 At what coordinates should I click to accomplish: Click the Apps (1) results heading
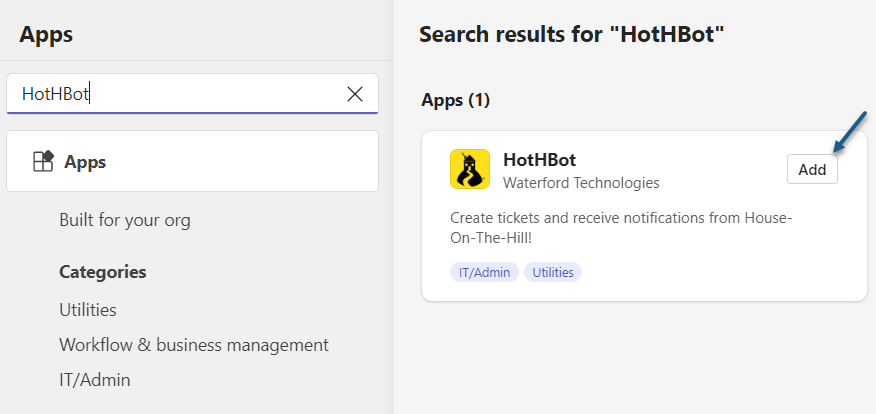455,101
